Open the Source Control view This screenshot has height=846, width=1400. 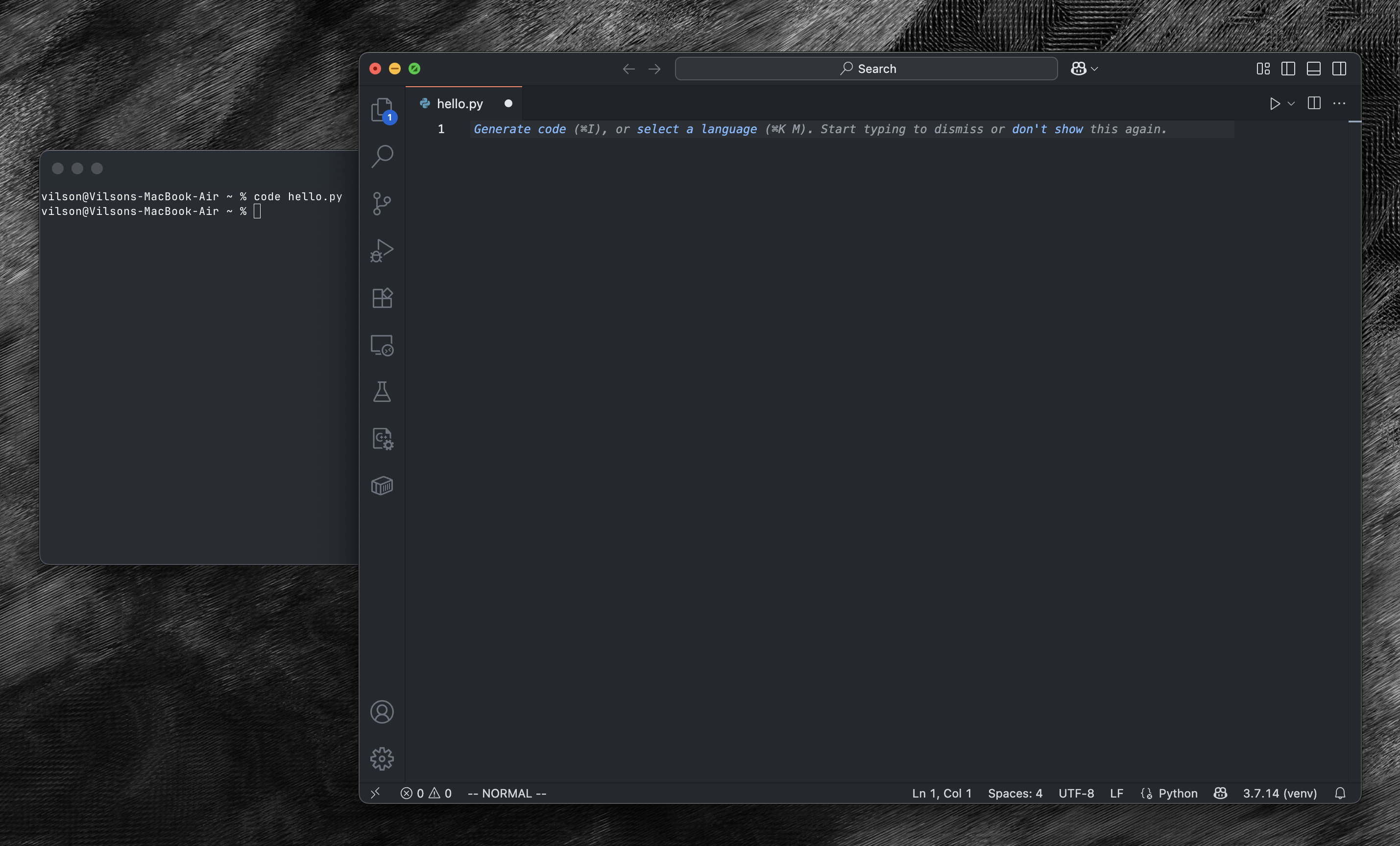pos(382,203)
